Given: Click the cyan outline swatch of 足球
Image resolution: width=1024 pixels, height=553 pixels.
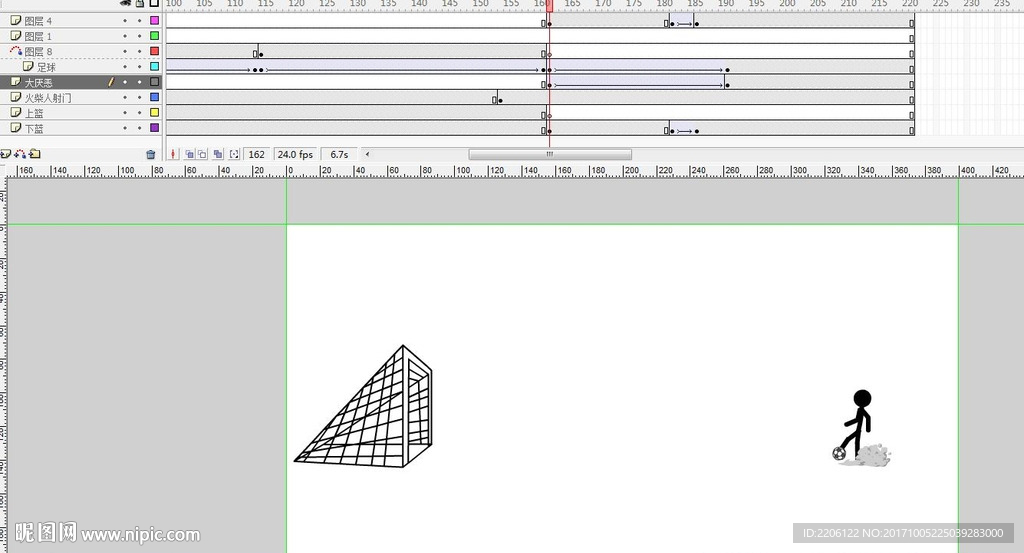Looking at the screenshot, I should point(155,67).
